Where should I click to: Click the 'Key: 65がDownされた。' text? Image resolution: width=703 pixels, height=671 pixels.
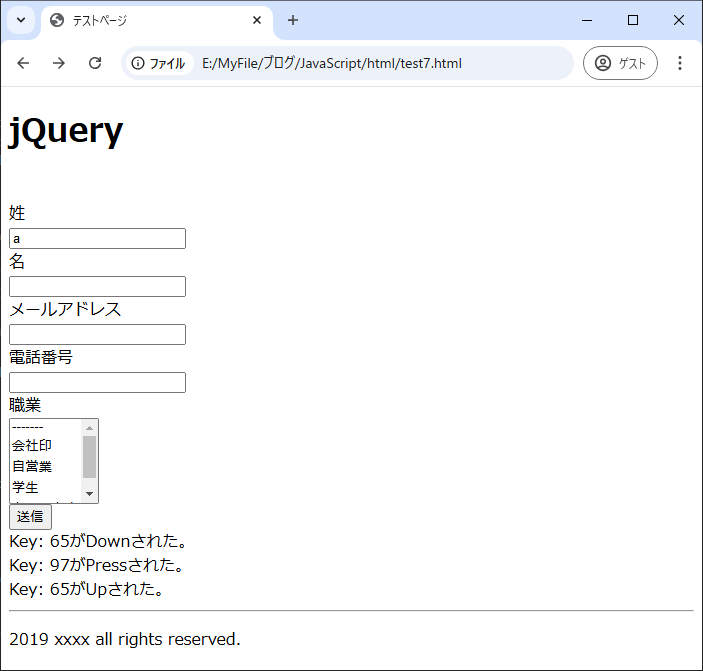(x=98, y=541)
